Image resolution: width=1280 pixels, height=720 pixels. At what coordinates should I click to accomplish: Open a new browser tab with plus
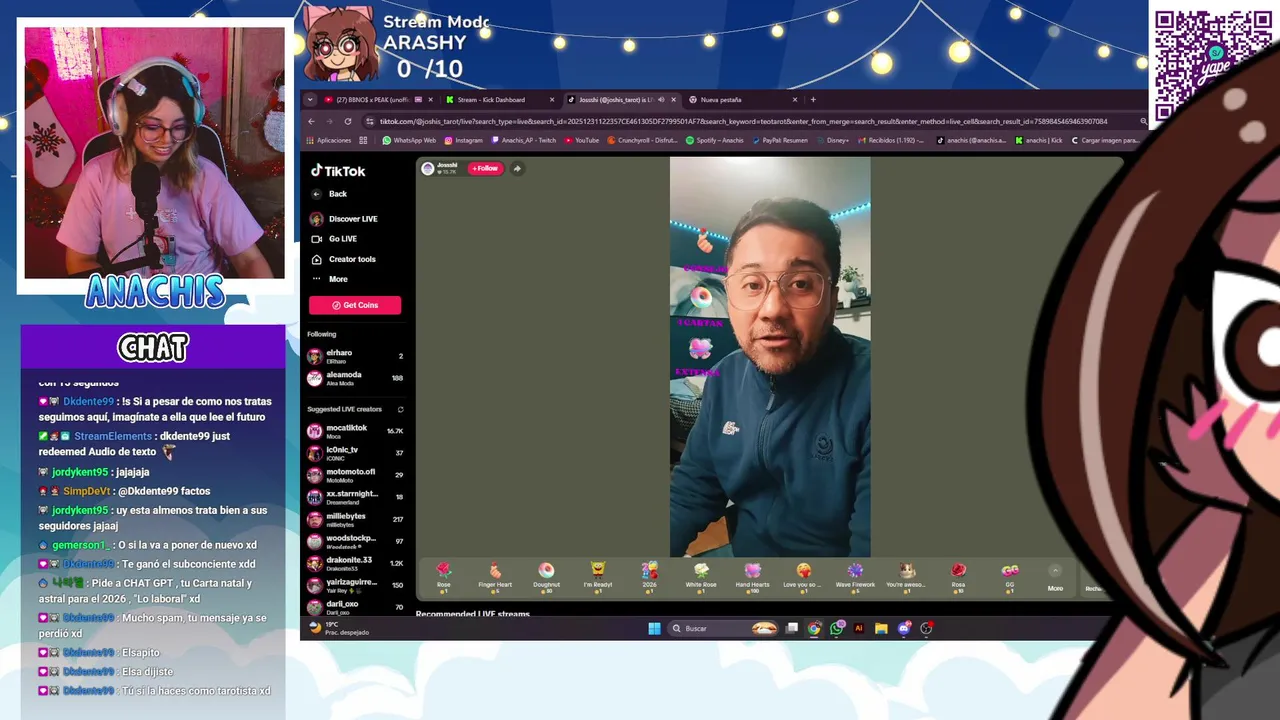(x=813, y=100)
